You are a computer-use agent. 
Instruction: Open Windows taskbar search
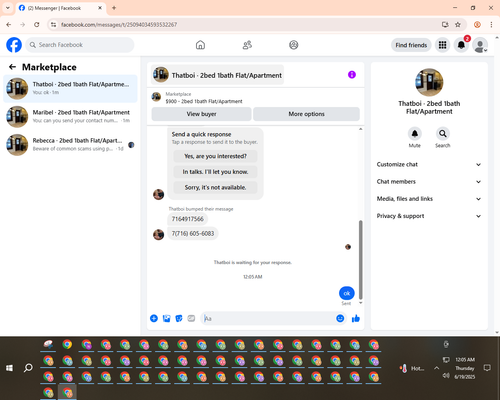(28, 368)
